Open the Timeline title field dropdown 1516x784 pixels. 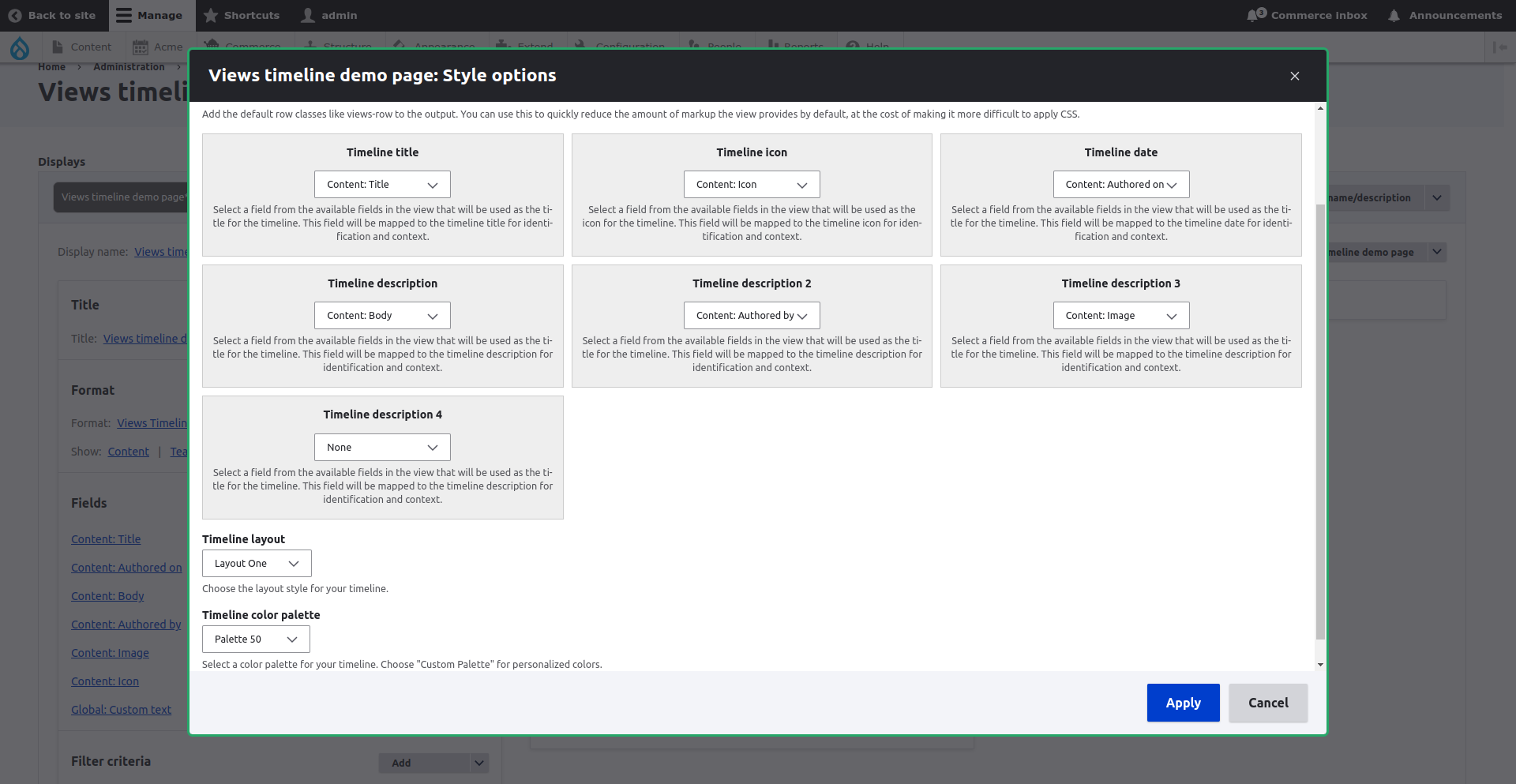tap(382, 184)
